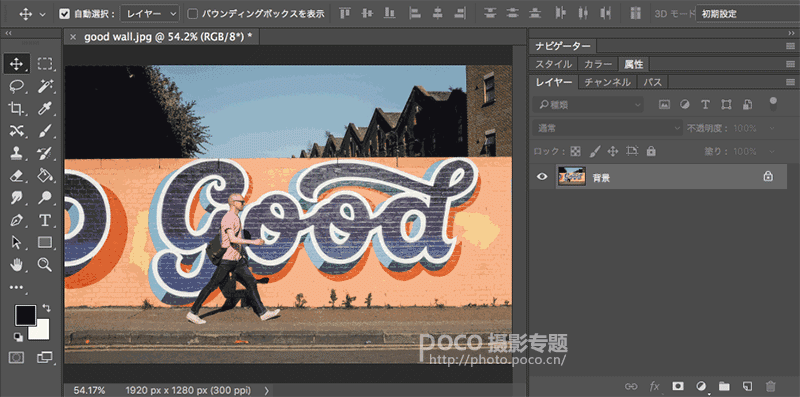This screenshot has height=397, width=800.
Task: Toggle type layer filter
Action: point(706,105)
